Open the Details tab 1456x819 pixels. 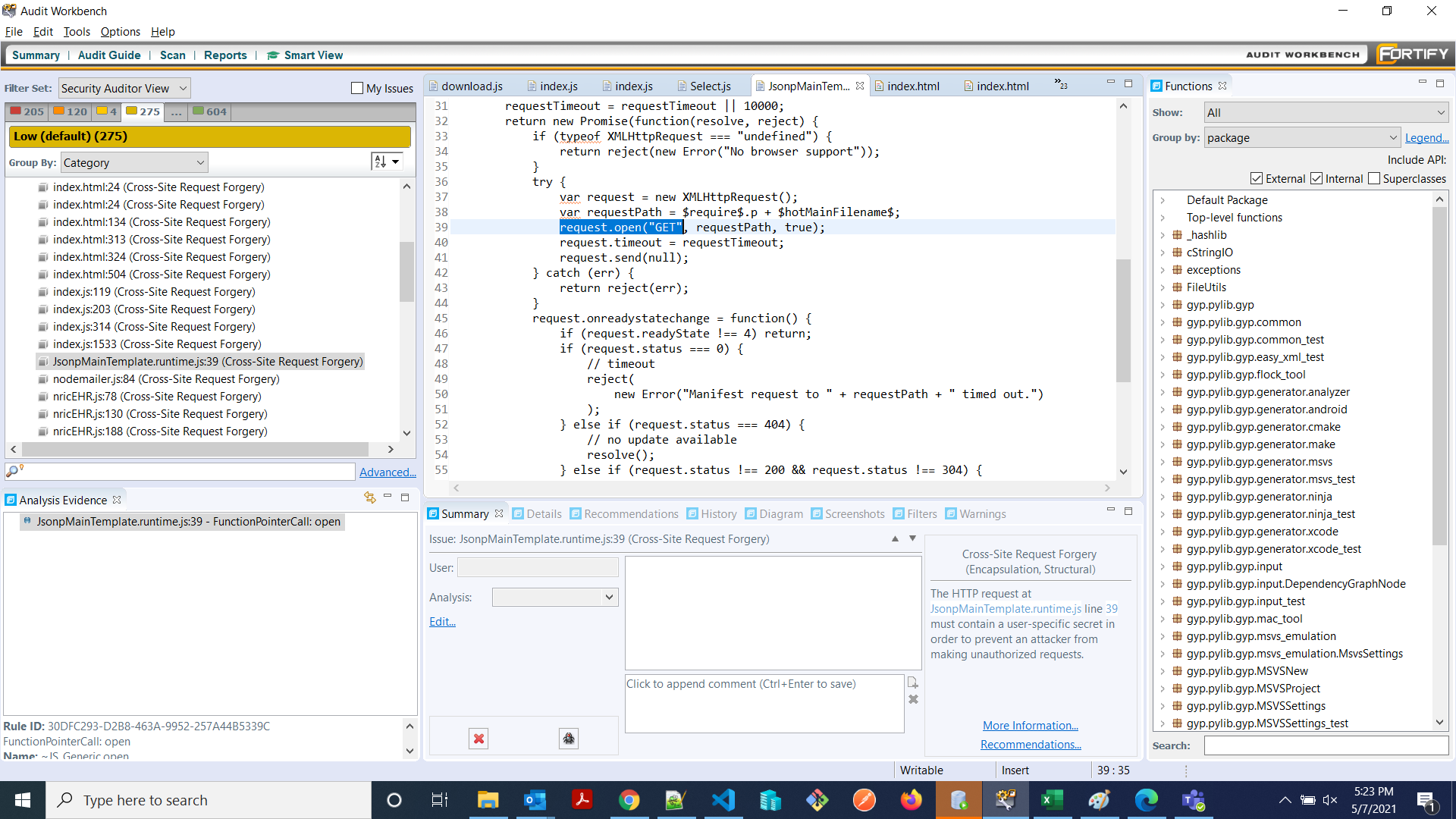coord(537,514)
